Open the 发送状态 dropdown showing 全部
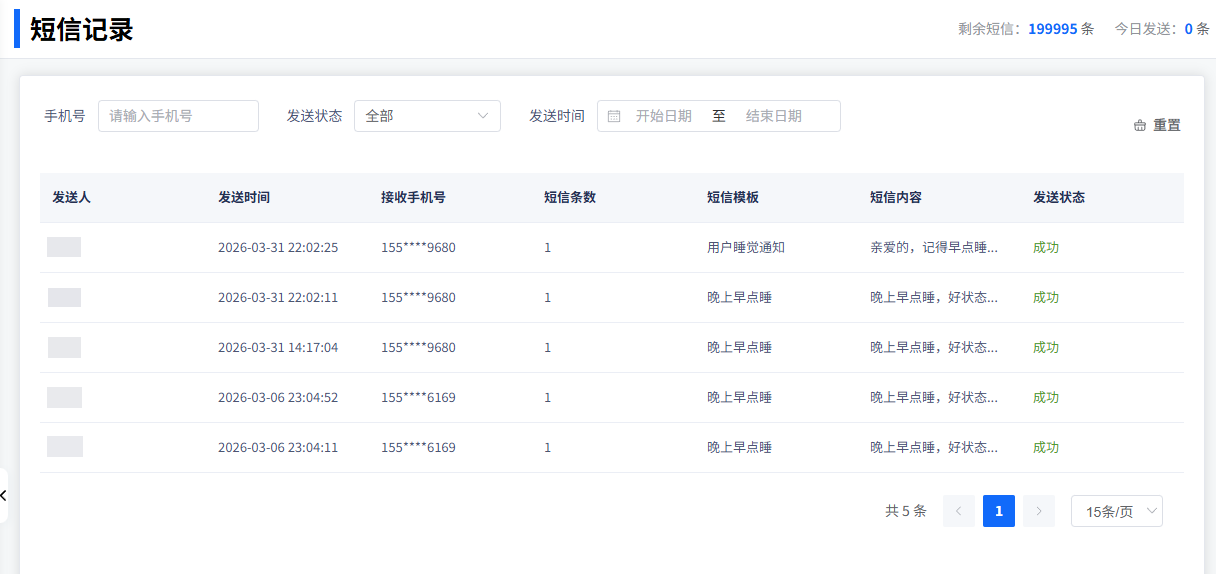This screenshot has width=1216, height=574. pos(427,116)
